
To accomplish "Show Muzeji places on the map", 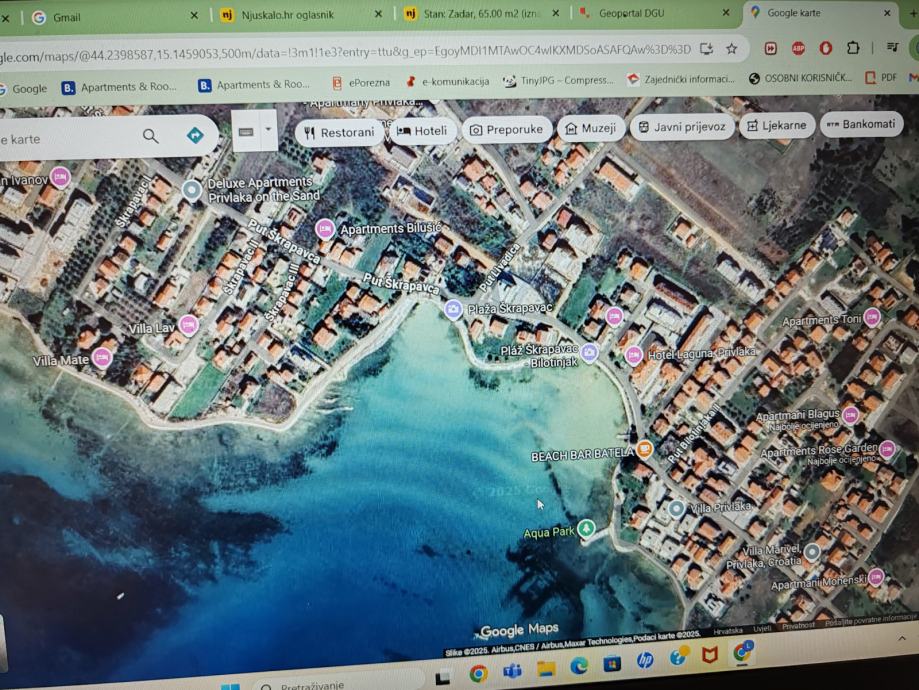I will 590,128.
